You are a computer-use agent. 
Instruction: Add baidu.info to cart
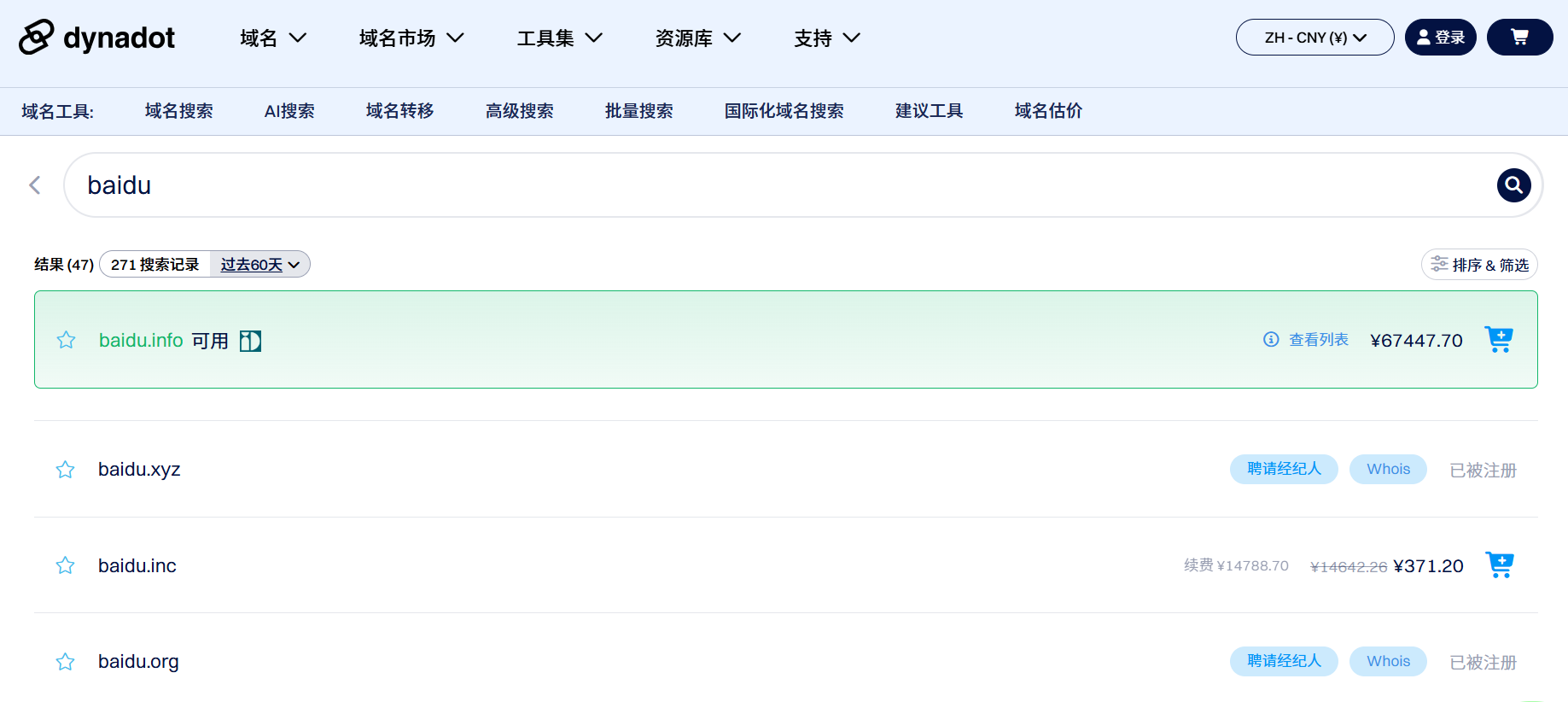tap(1499, 339)
